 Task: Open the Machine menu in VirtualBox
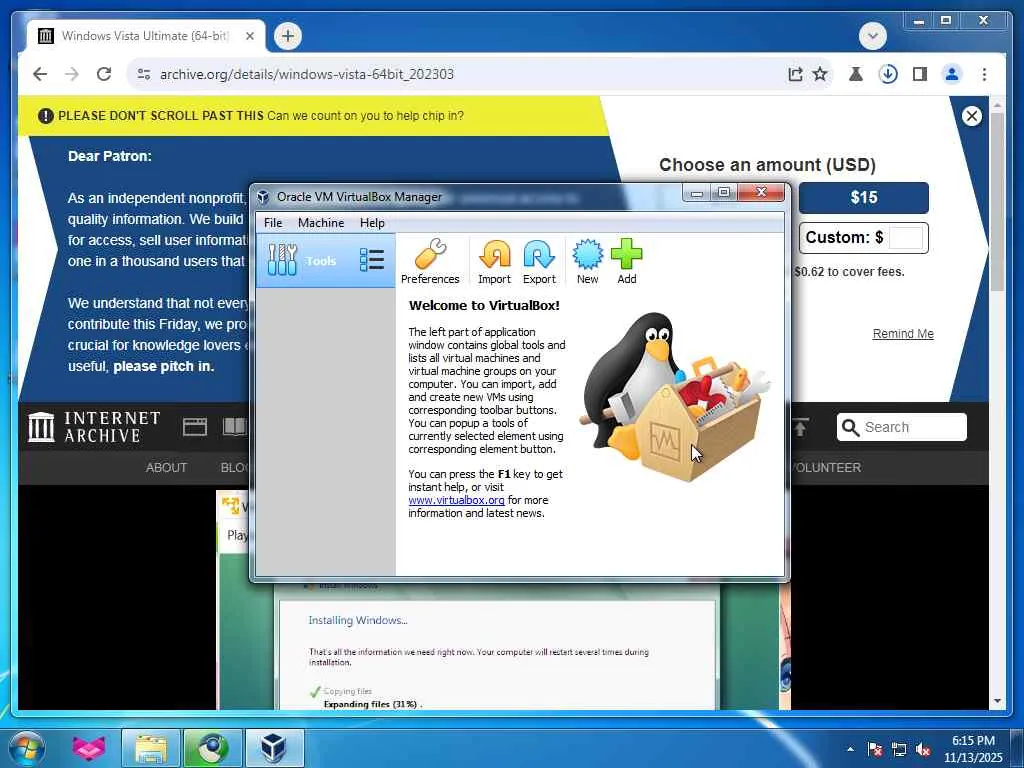321,223
